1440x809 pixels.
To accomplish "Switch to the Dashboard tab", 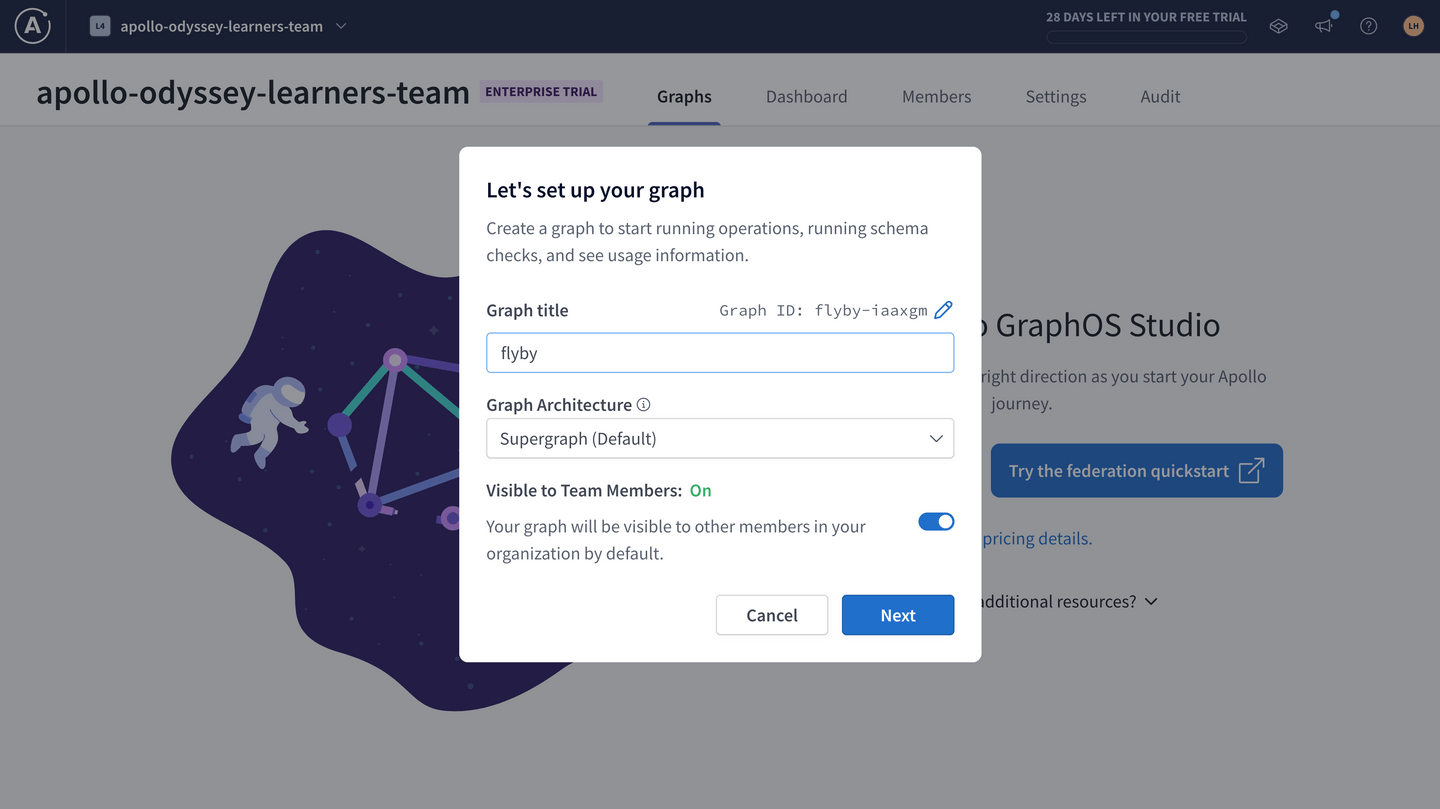I will (806, 96).
